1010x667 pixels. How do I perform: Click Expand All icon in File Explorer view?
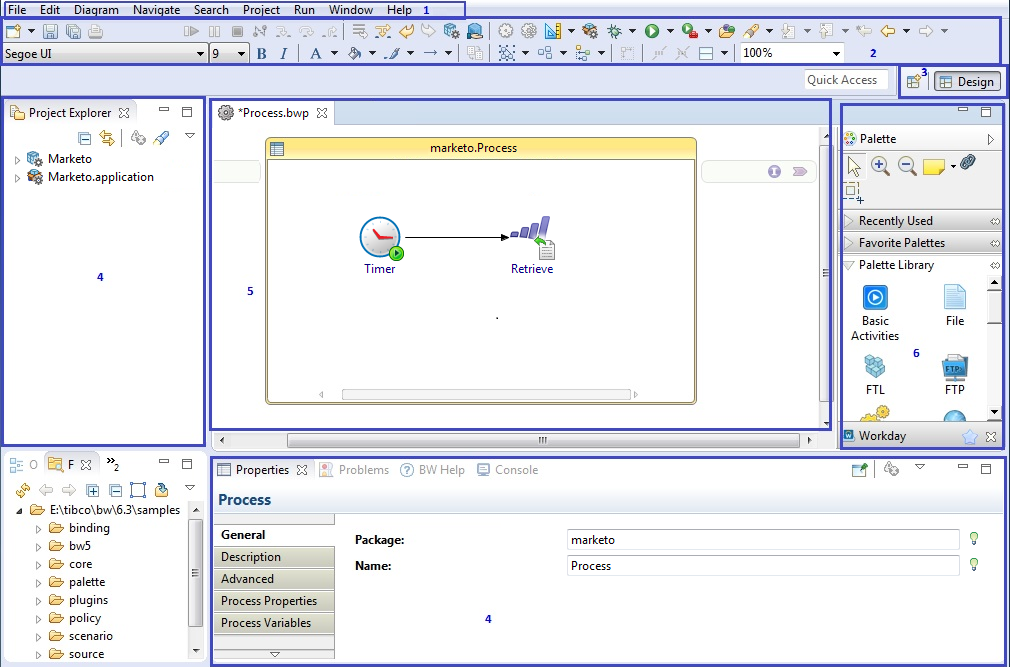tap(92, 491)
